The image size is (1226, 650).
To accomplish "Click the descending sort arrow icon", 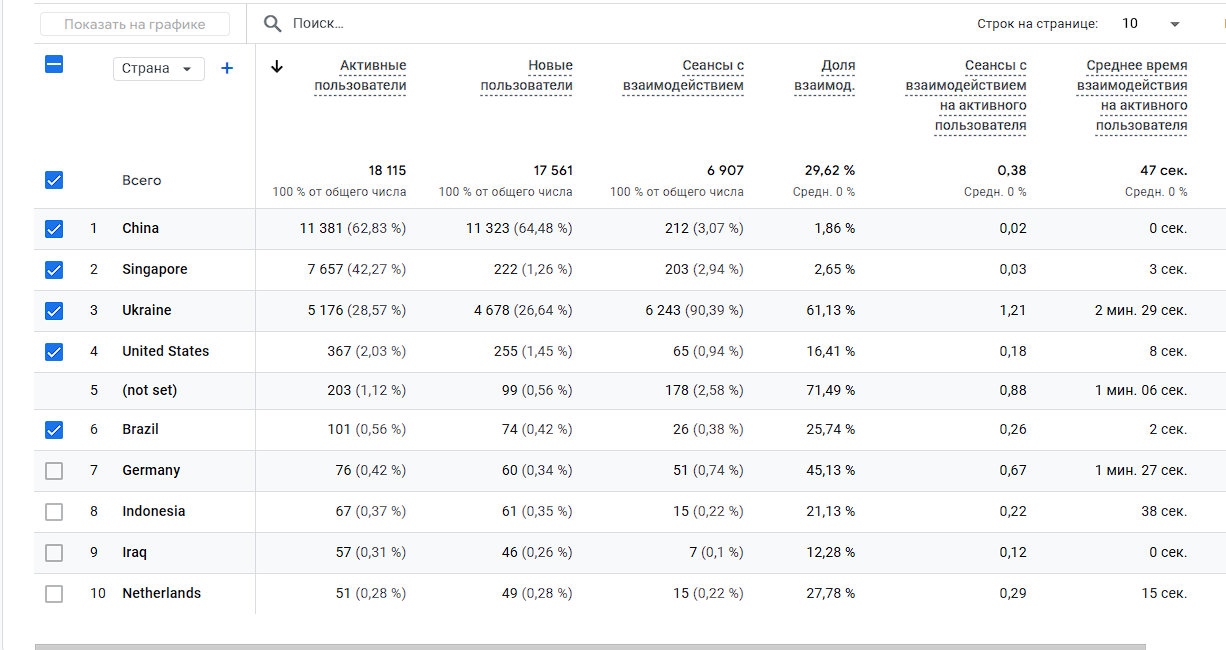I will (x=278, y=67).
